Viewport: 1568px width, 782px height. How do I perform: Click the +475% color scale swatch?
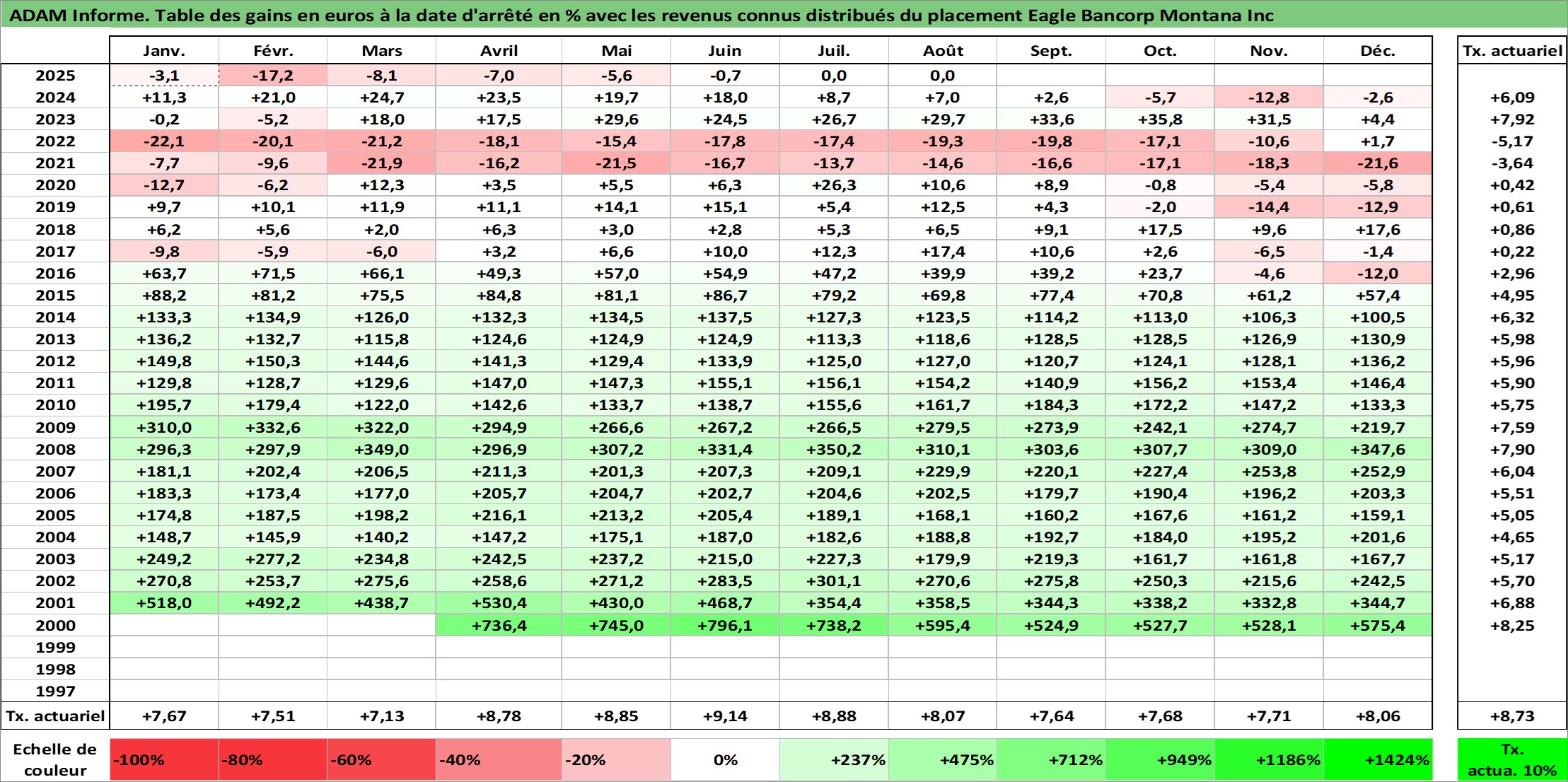click(x=943, y=760)
